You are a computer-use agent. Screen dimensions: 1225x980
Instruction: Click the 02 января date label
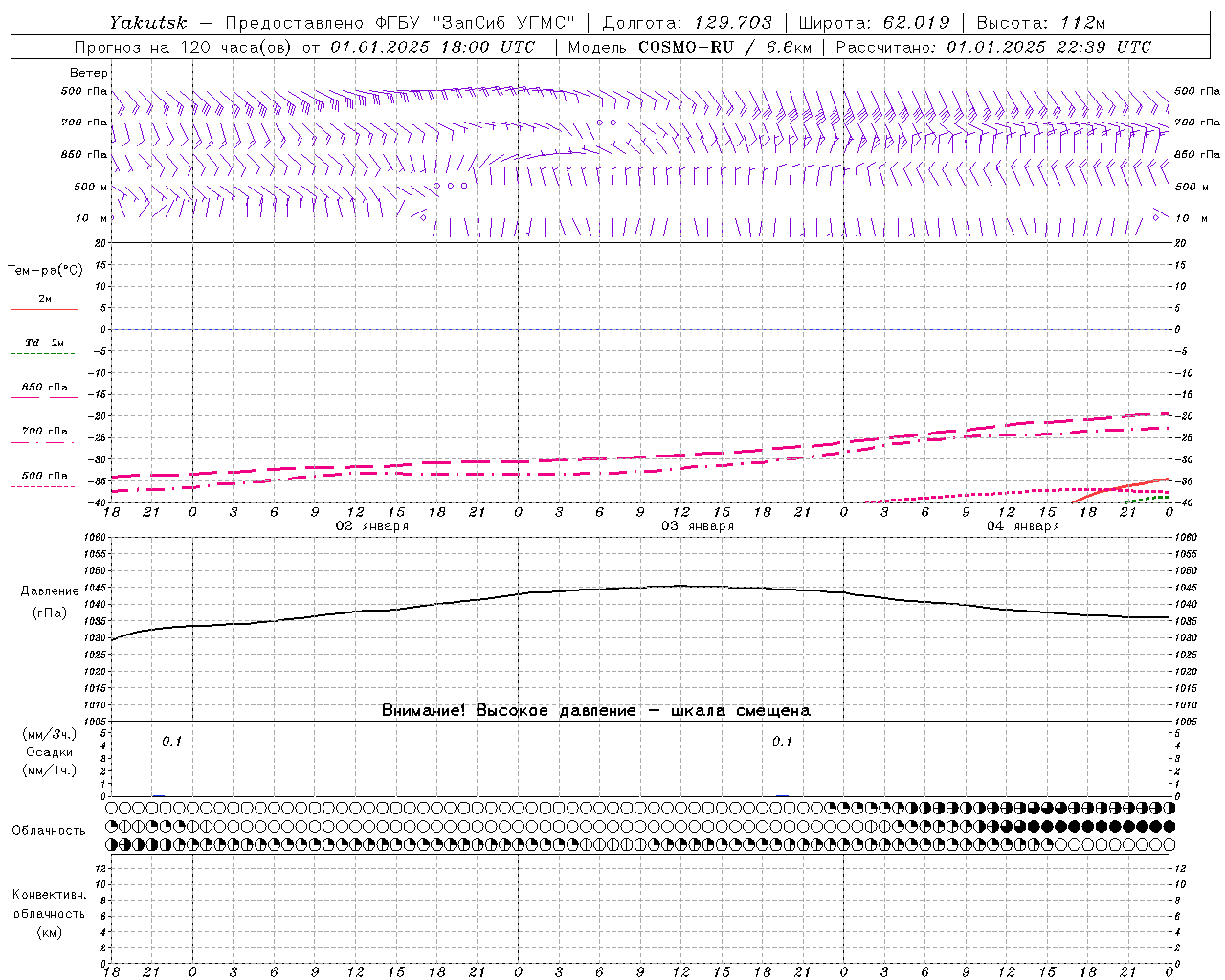tap(371, 526)
